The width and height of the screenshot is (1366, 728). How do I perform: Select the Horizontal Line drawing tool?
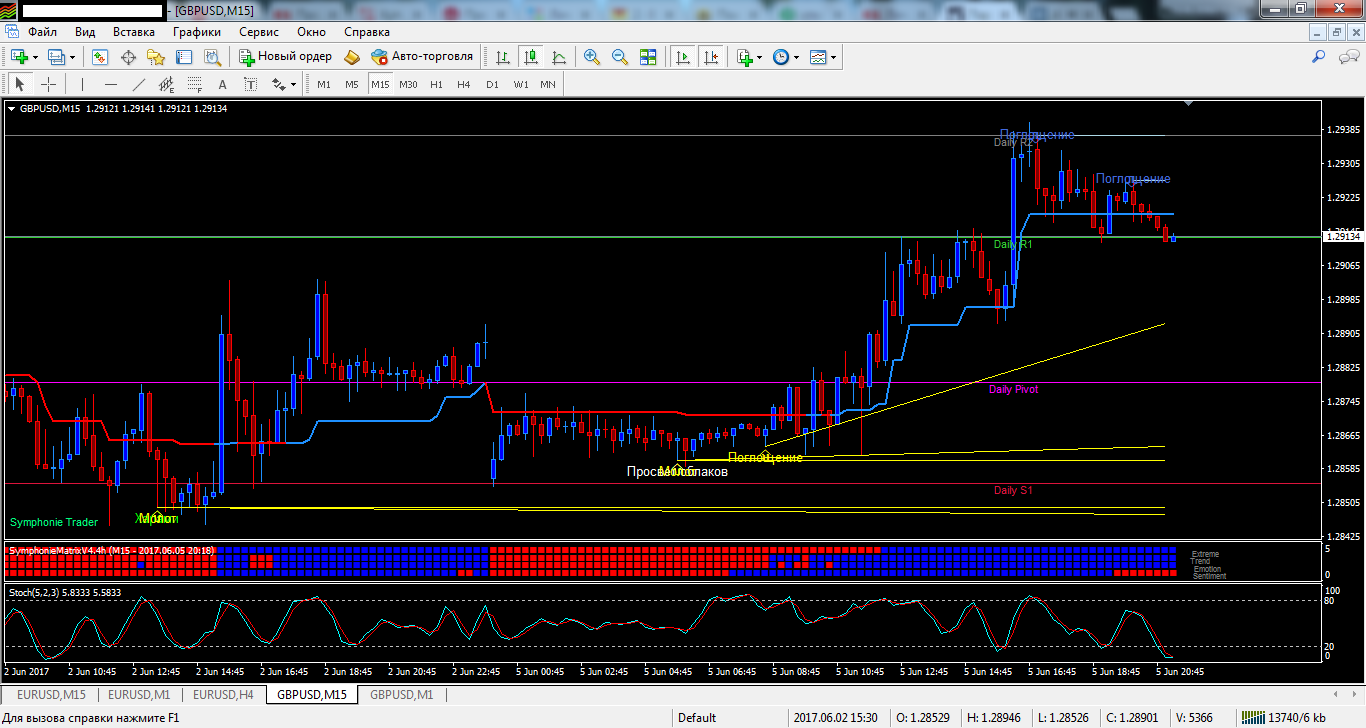click(111, 84)
